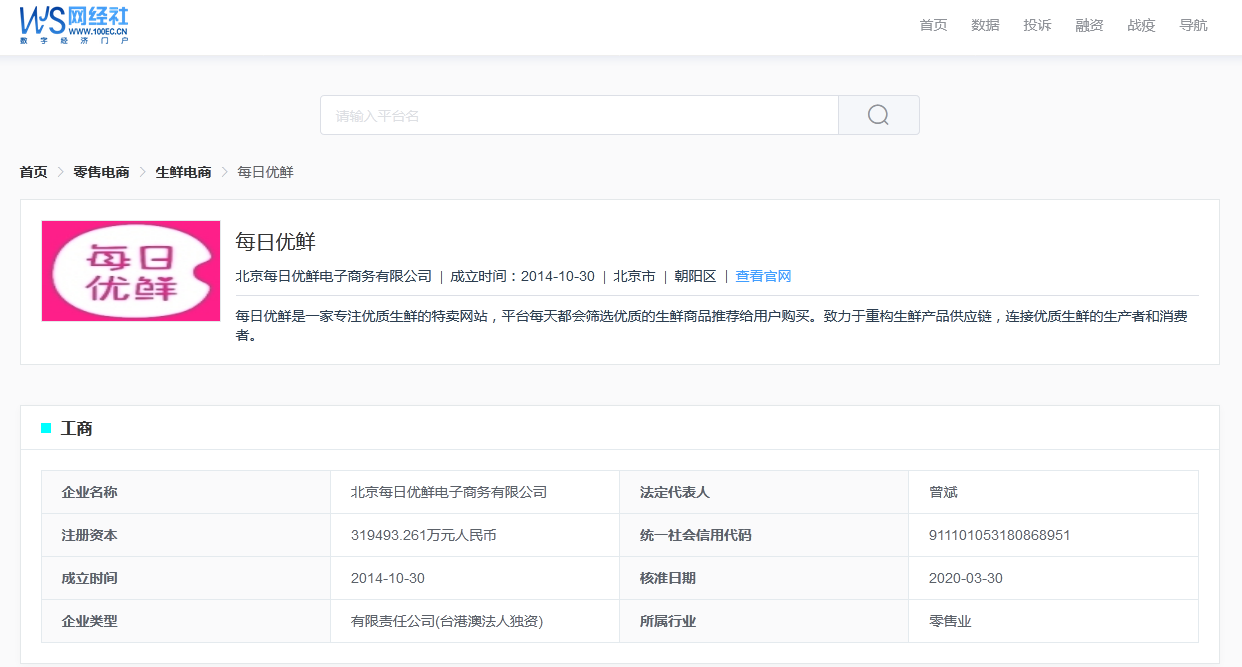
Task: Go to 首页 in the breadcrumb
Action: pos(33,172)
